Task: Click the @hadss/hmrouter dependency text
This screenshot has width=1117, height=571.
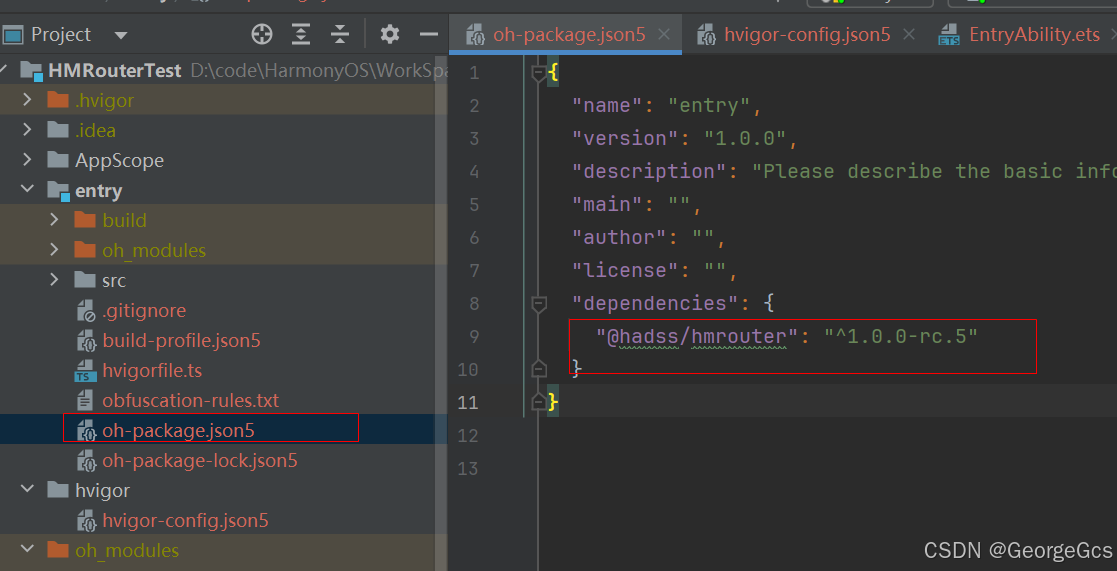Action: (x=696, y=336)
